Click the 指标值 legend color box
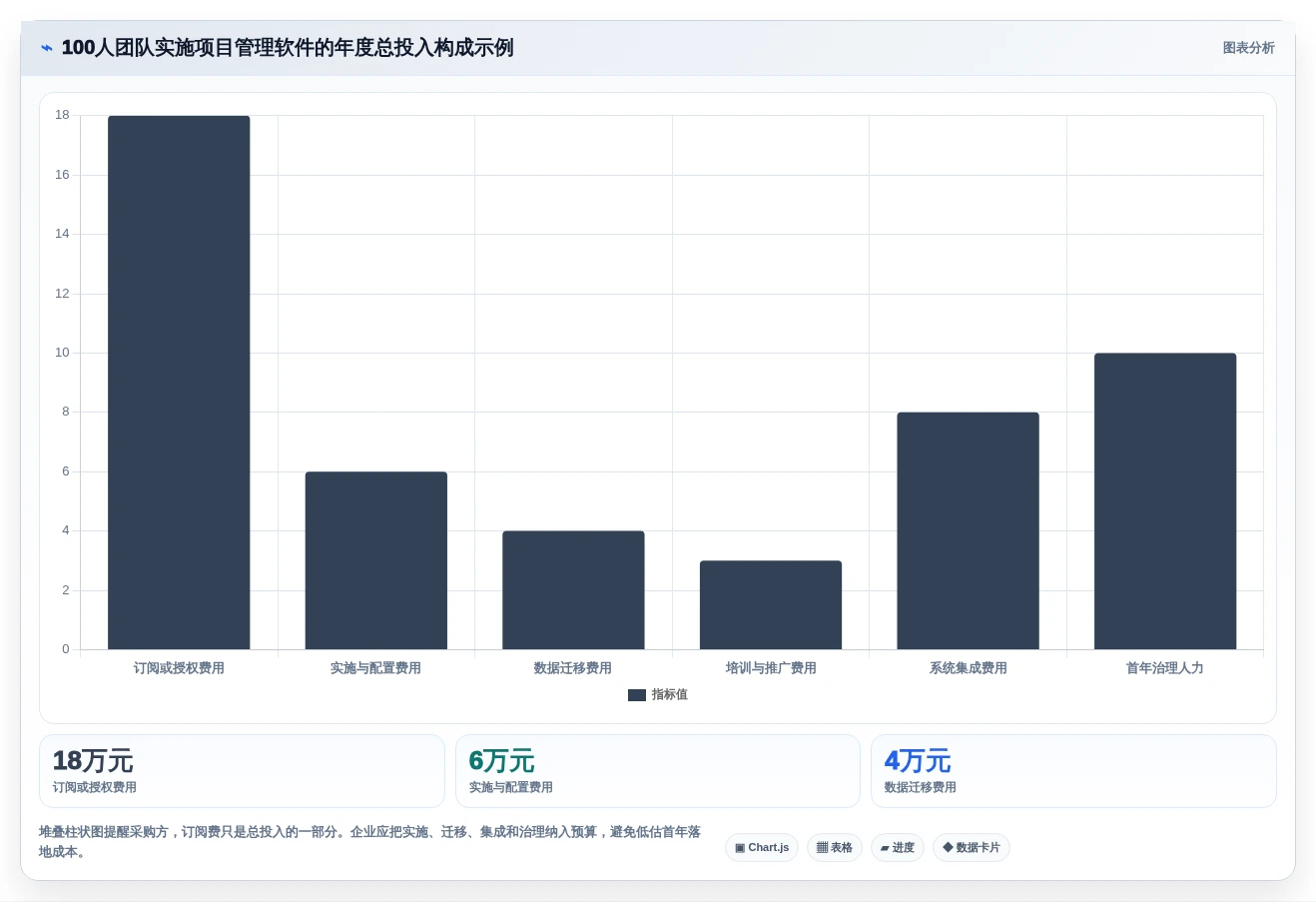The image size is (1316, 902). (636, 695)
